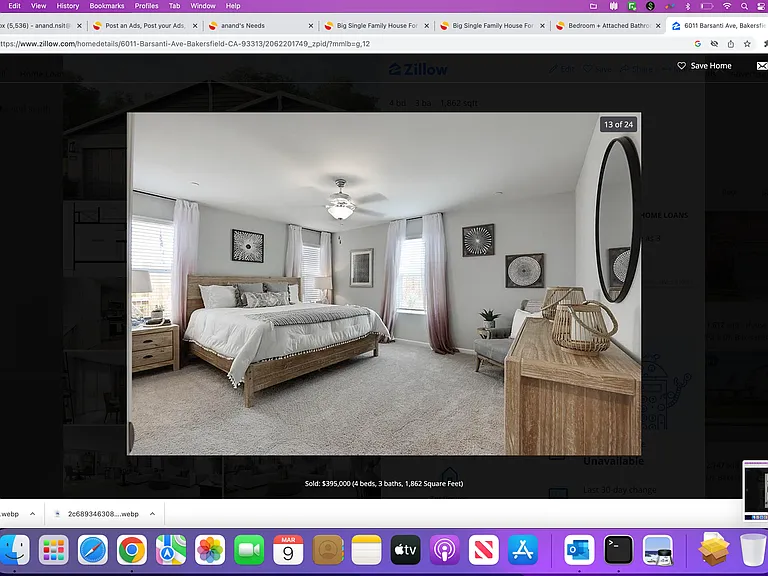Click the battery icon in menu bar

coord(707,6)
